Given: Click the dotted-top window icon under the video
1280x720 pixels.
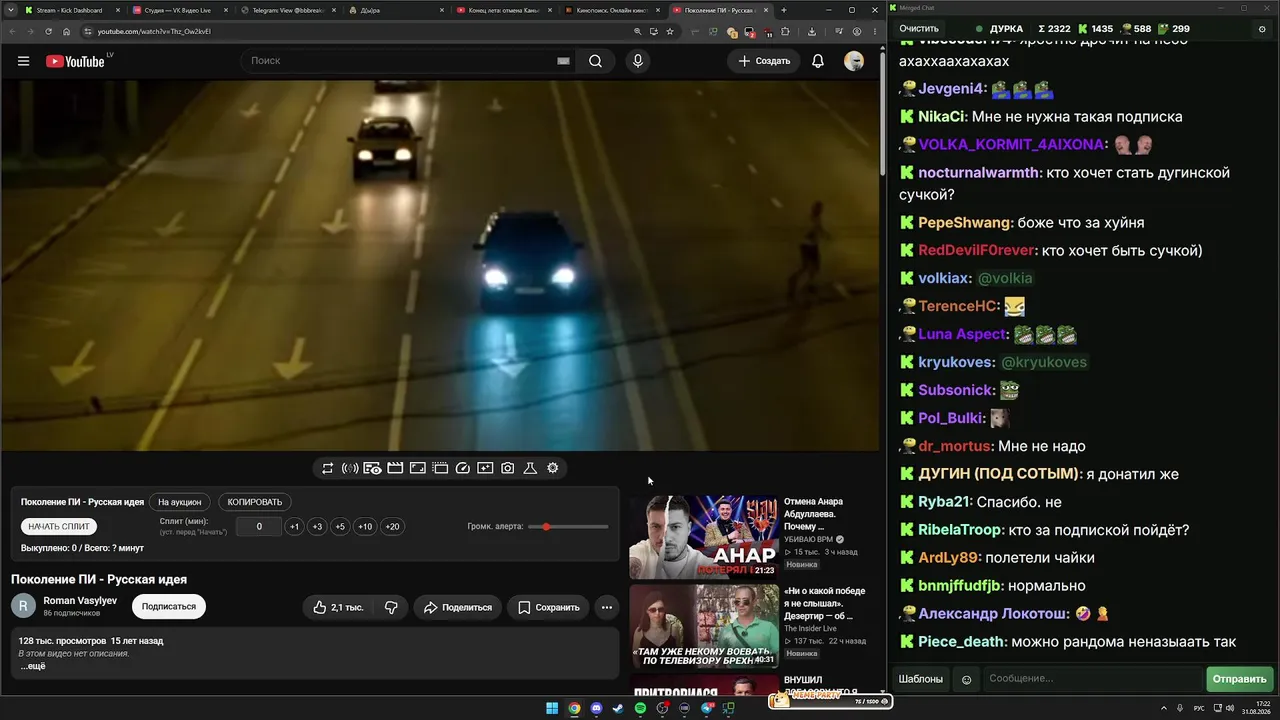Looking at the screenshot, I should 440,468.
